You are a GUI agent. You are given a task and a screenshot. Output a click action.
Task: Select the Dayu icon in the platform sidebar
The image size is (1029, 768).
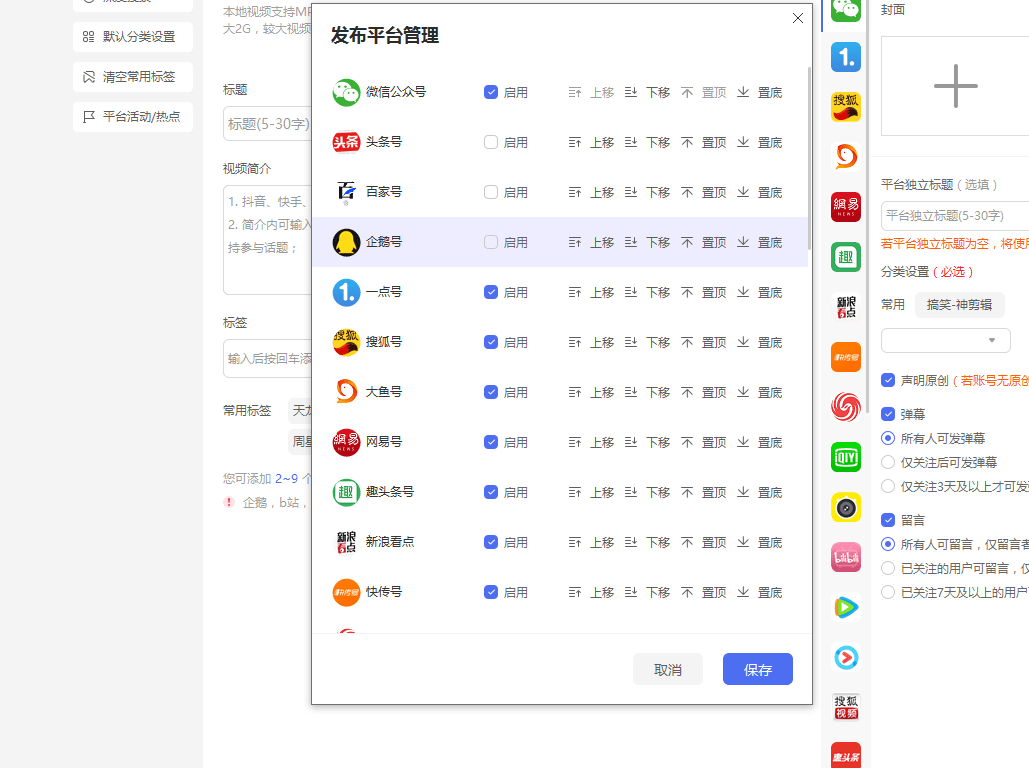point(845,156)
